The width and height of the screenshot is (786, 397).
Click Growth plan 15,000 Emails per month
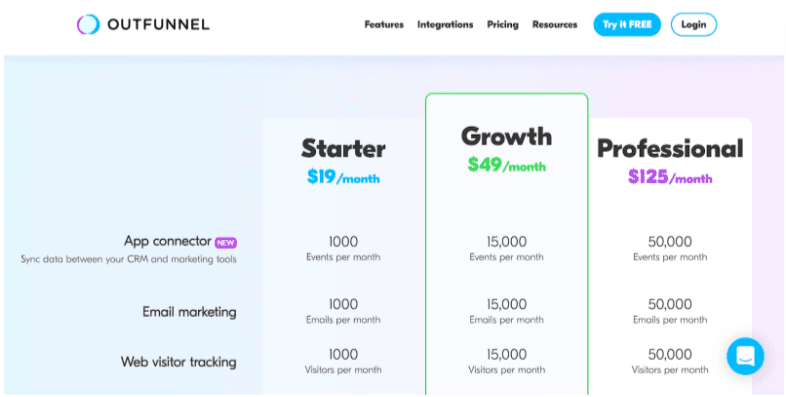click(x=506, y=311)
